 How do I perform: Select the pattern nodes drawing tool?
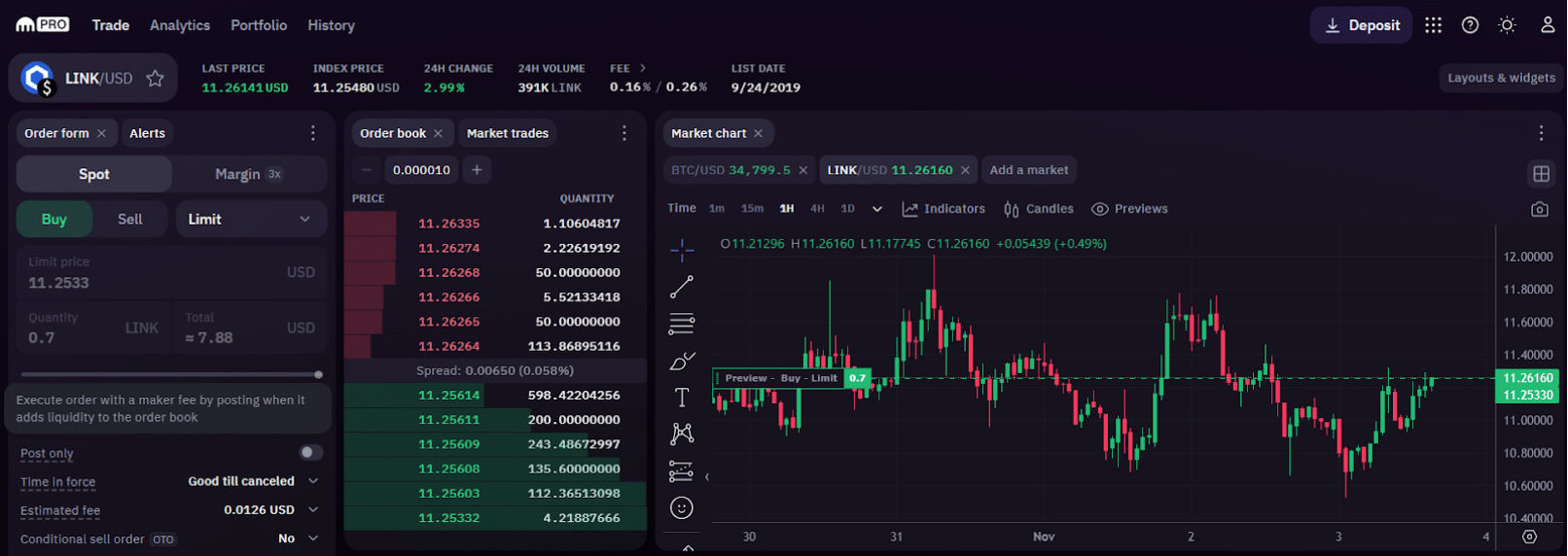pyautogui.click(x=682, y=434)
